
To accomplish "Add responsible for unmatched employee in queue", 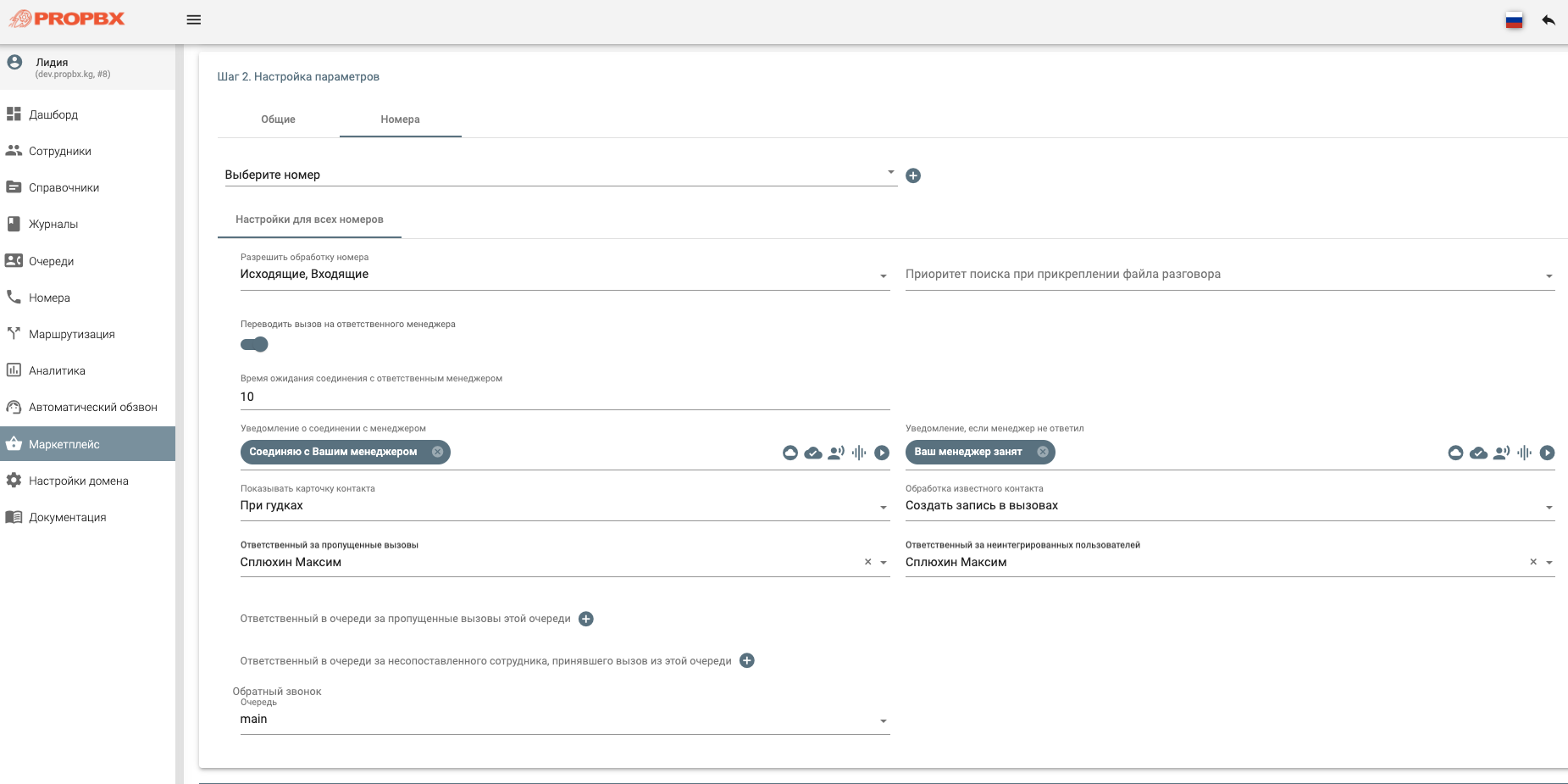I will tap(747, 660).
